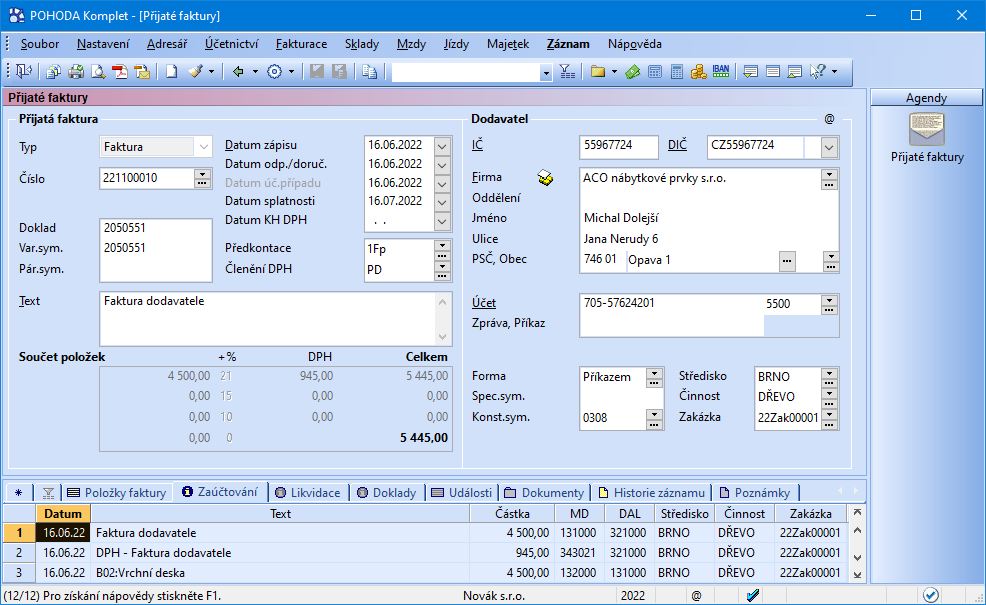
Task: Open print preview magnifier icon
Action: [98, 72]
